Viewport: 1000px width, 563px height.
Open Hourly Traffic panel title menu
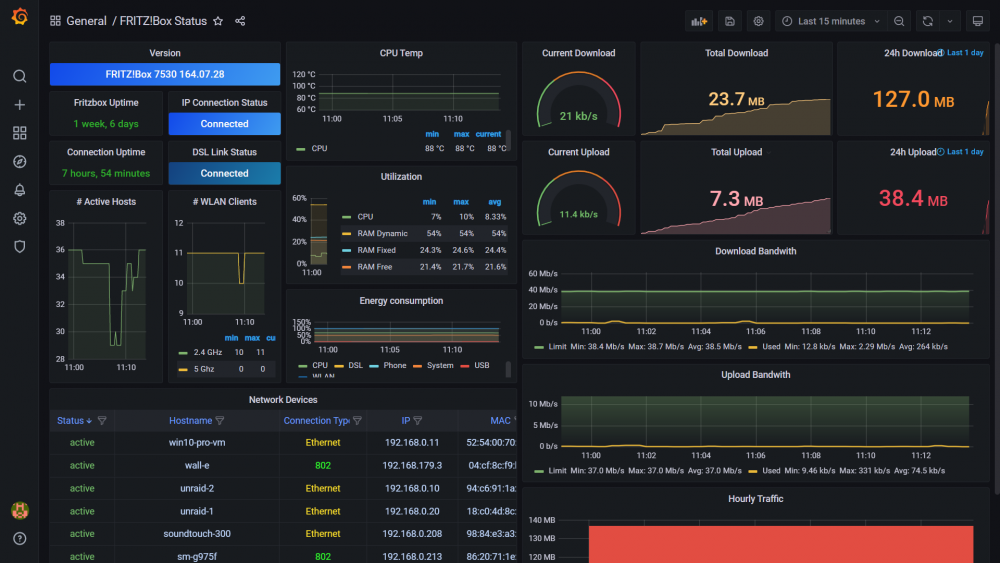click(x=756, y=499)
